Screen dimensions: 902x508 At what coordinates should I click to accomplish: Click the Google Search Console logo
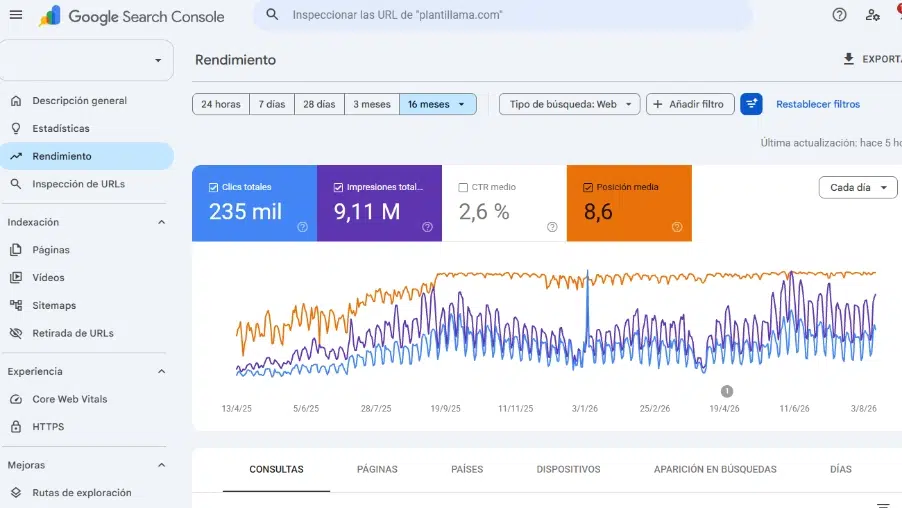pyautogui.click(x=132, y=16)
